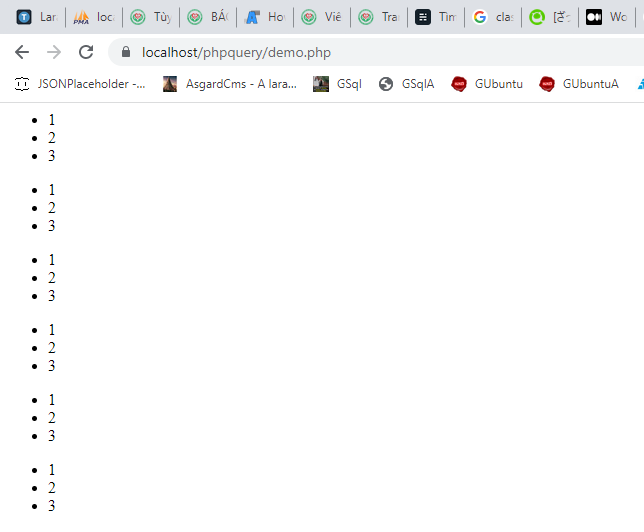The image size is (644, 532).
Task: Open the AsgardCms bookmark
Action: [230, 84]
